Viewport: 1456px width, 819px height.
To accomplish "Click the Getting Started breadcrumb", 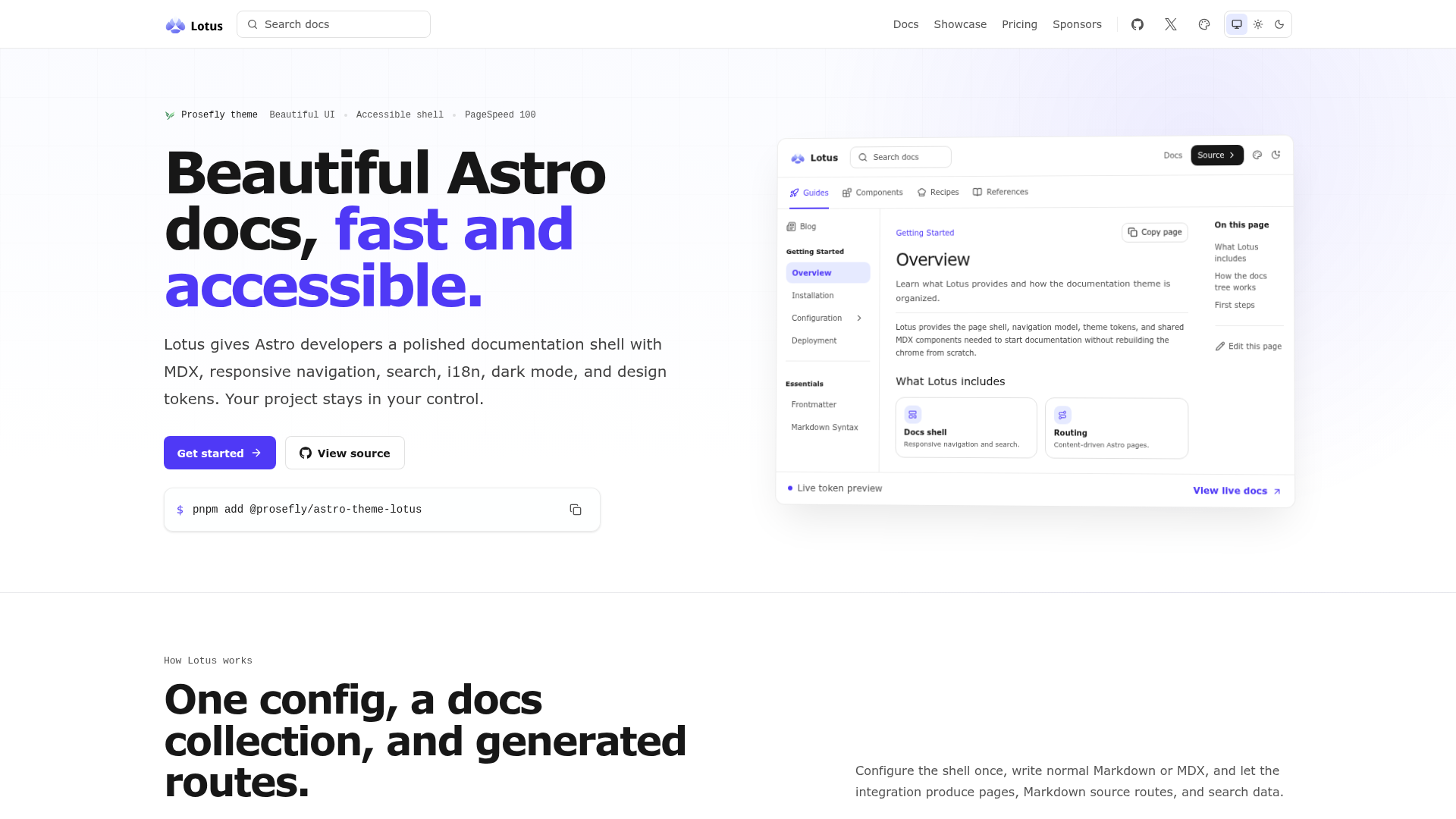I will (x=924, y=233).
